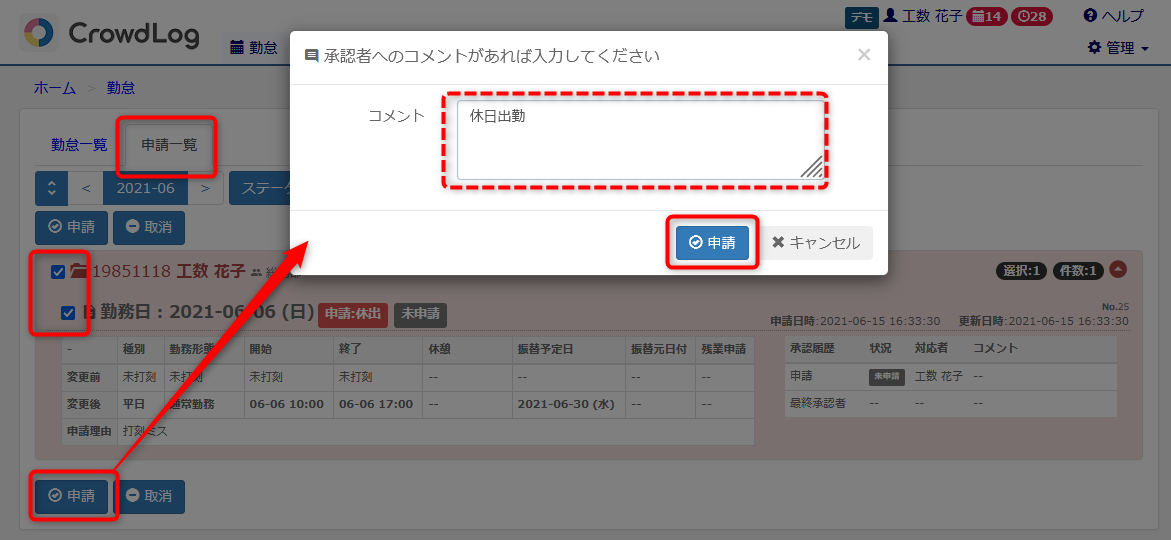
Task: Collapse the record with red circle arrow
Action: (x=1118, y=270)
